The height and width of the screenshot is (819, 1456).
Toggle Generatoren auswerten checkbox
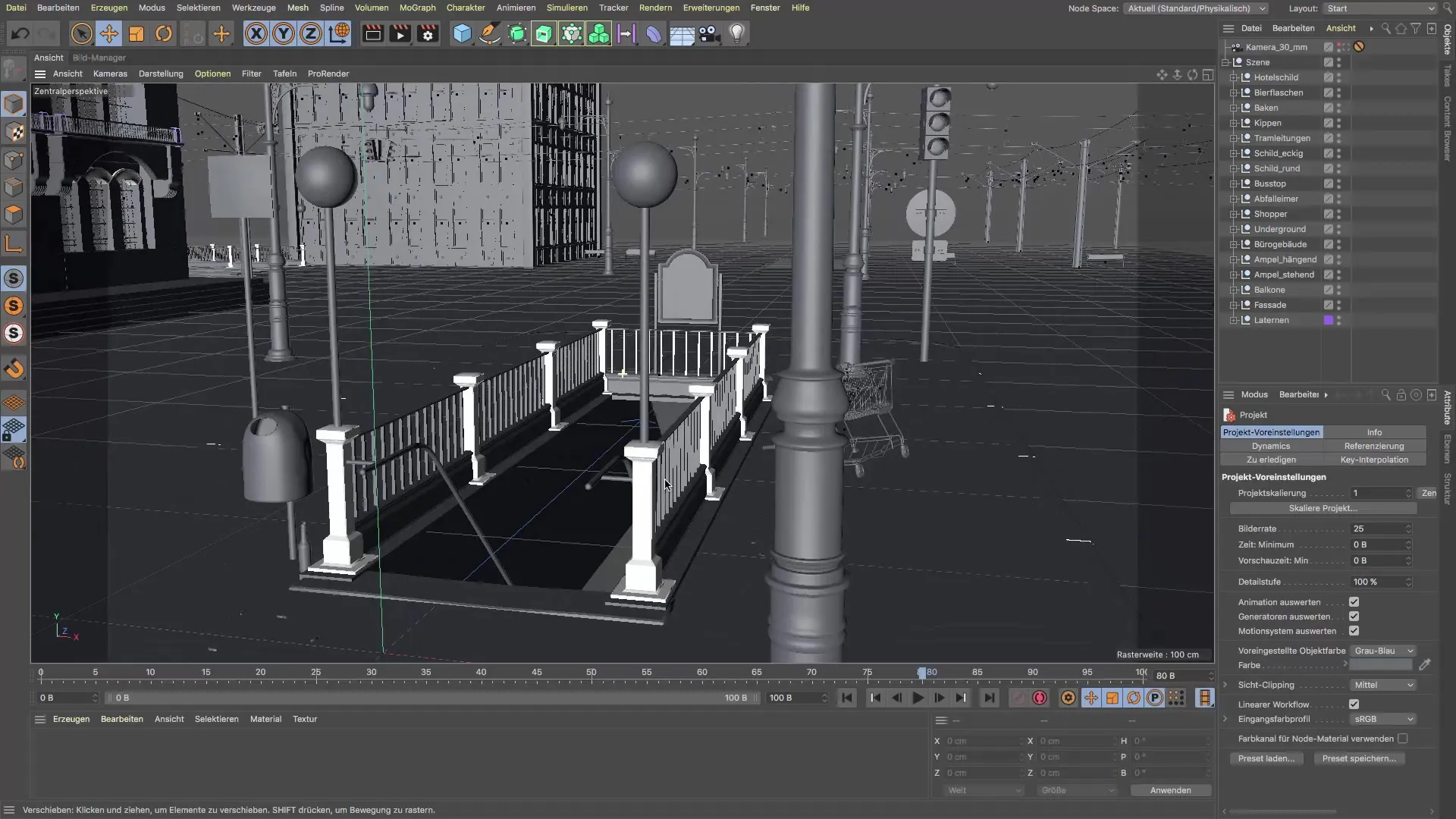click(1354, 617)
